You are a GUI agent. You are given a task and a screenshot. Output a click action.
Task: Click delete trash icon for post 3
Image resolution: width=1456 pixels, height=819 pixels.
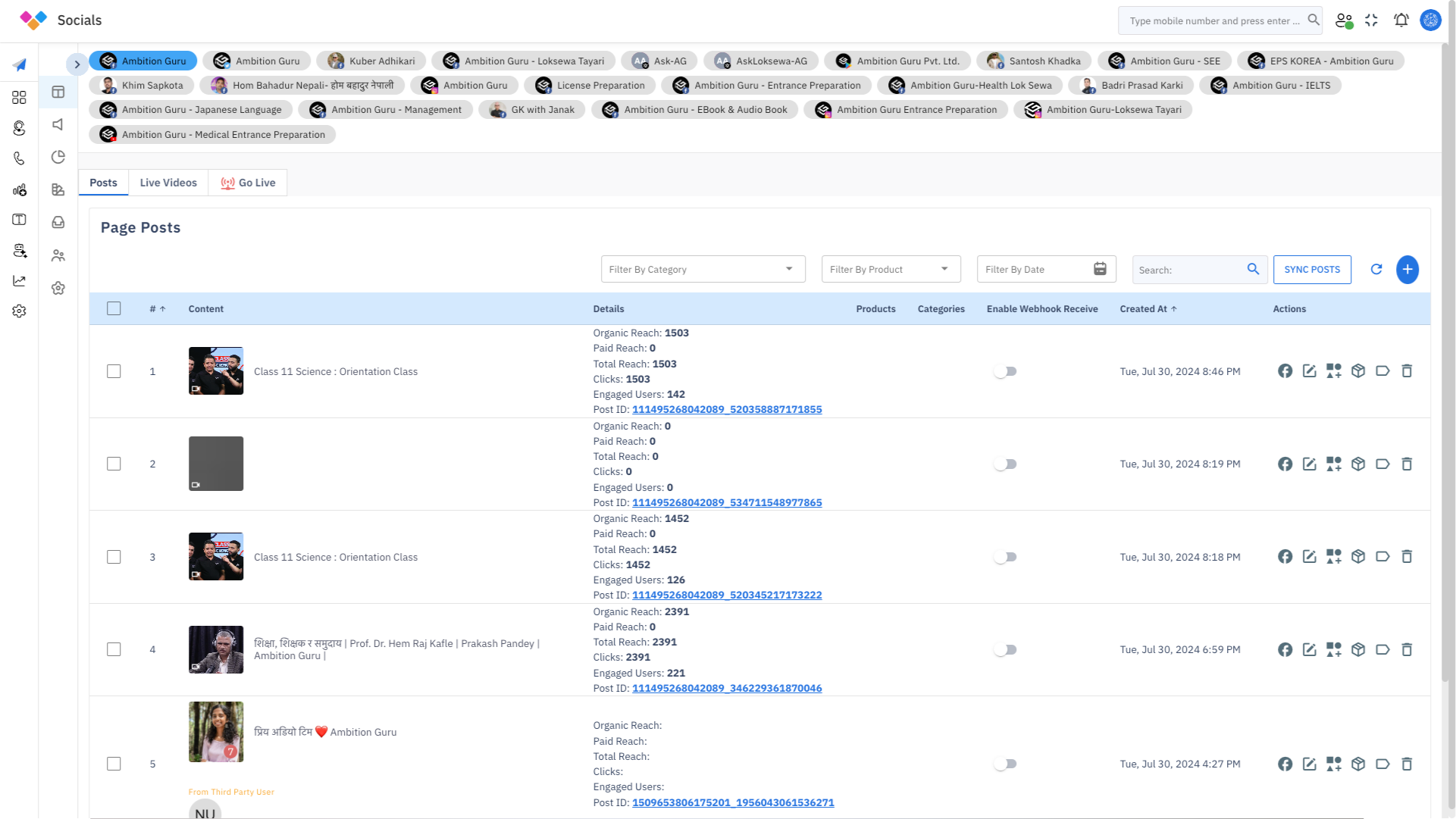1407,557
